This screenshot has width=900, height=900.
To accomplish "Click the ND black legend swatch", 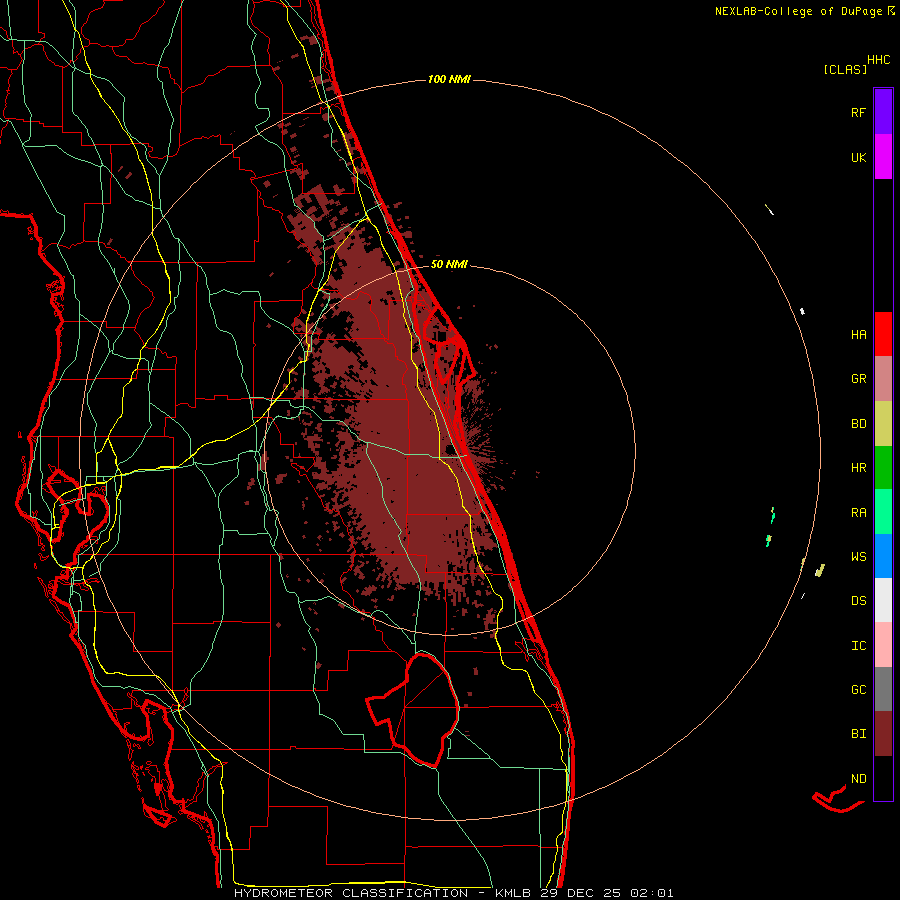I will click(x=883, y=778).
